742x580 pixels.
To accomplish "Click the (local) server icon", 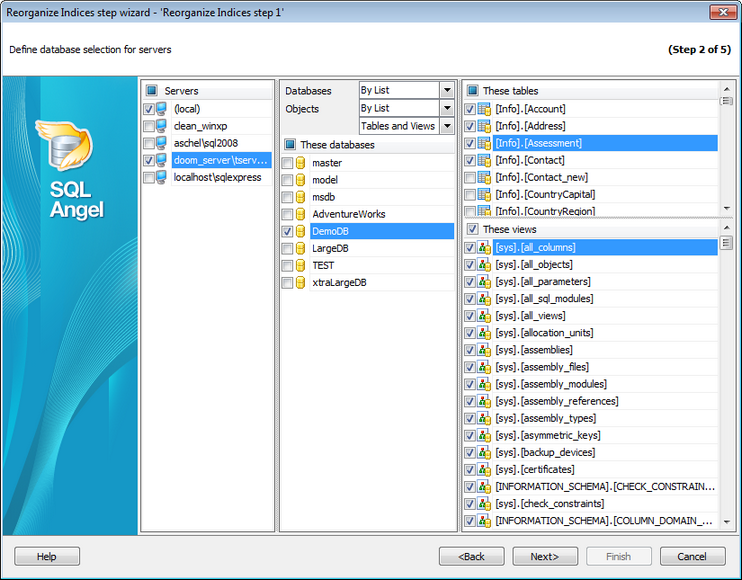I will tap(161, 109).
